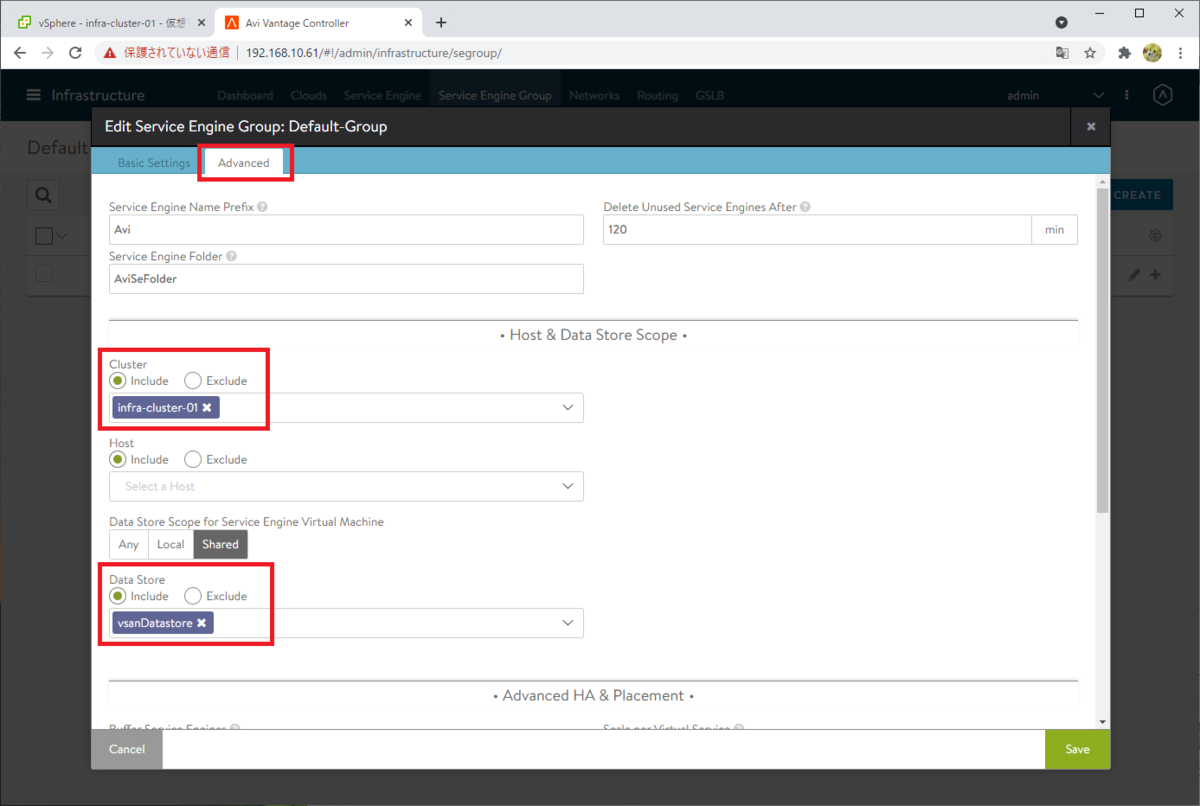The width and height of the screenshot is (1200, 806).
Task: Tick the select-all checkbox in table header
Action: coord(44,236)
